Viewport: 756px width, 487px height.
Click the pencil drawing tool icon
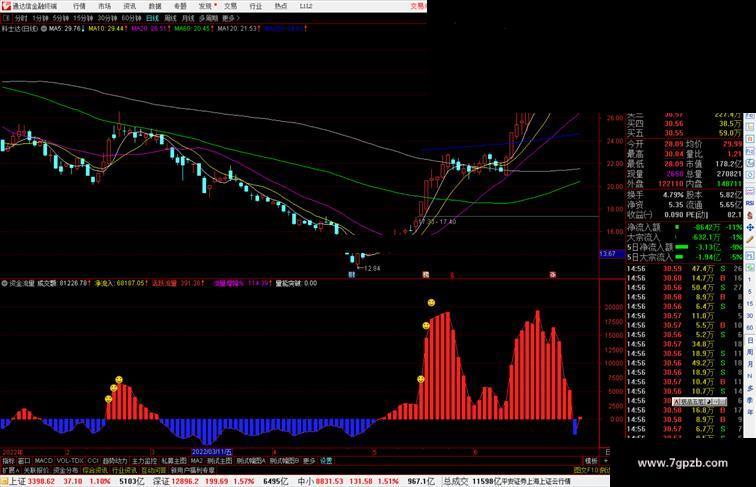(x=750, y=239)
